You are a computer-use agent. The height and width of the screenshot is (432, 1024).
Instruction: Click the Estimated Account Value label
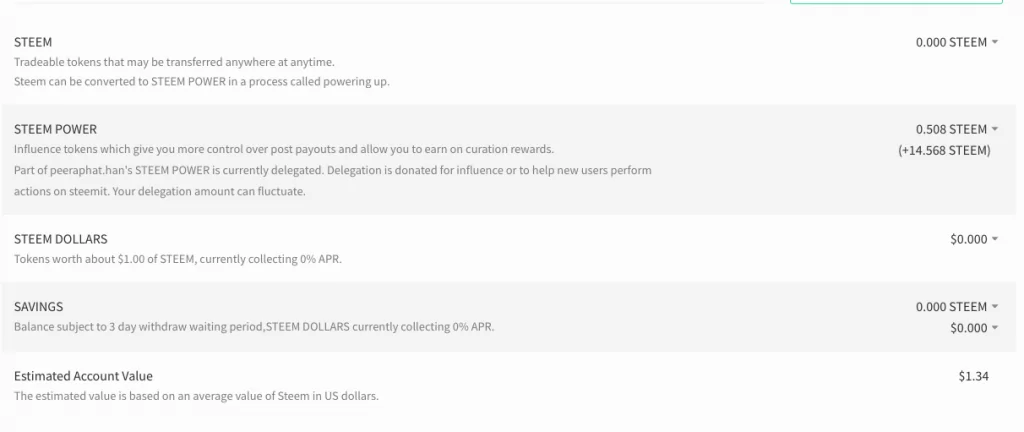point(83,376)
